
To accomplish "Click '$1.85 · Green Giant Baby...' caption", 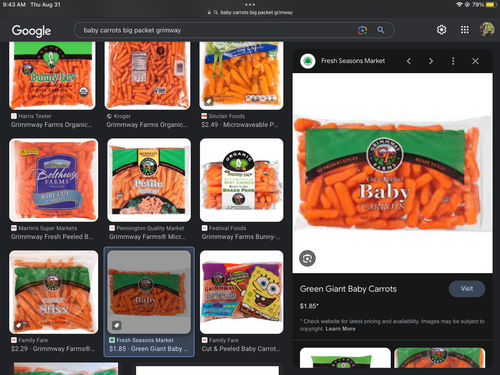I will click(149, 349).
